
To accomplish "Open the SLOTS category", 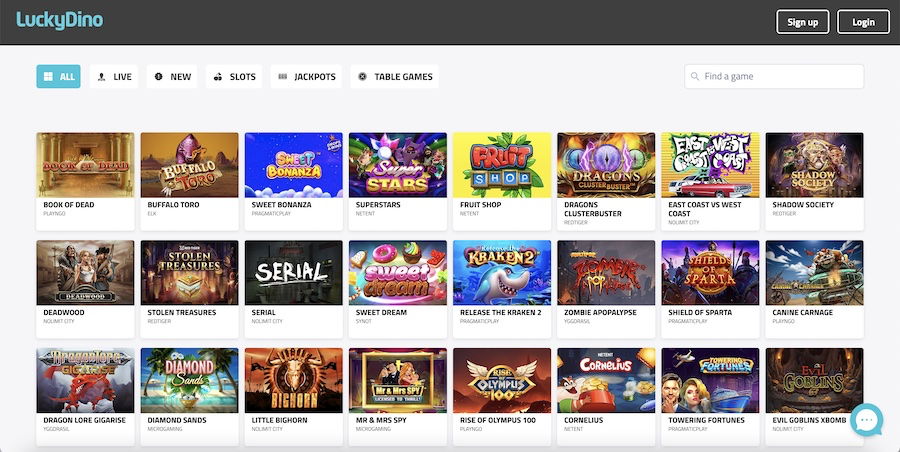I will 234,76.
